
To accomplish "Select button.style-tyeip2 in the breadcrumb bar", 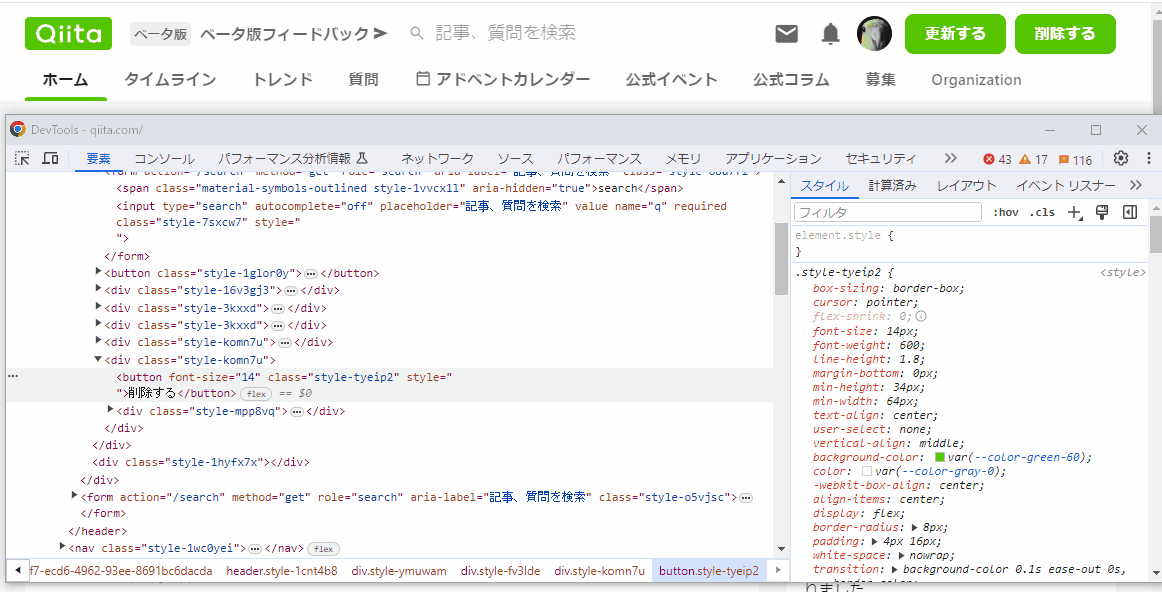I will pos(709,570).
